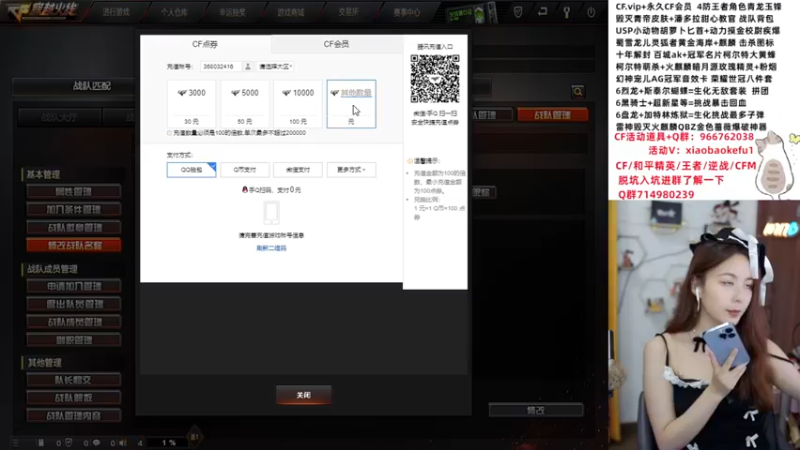This screenshot has height=450, width=800.
Task: Open 加入条件管理 in the left sidebar
Action: point(74,210)
